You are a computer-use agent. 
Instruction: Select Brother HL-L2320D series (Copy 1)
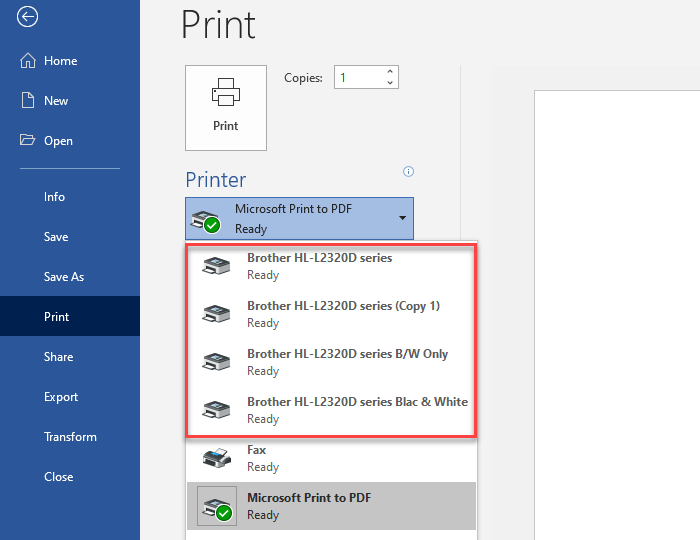point(331,314)
